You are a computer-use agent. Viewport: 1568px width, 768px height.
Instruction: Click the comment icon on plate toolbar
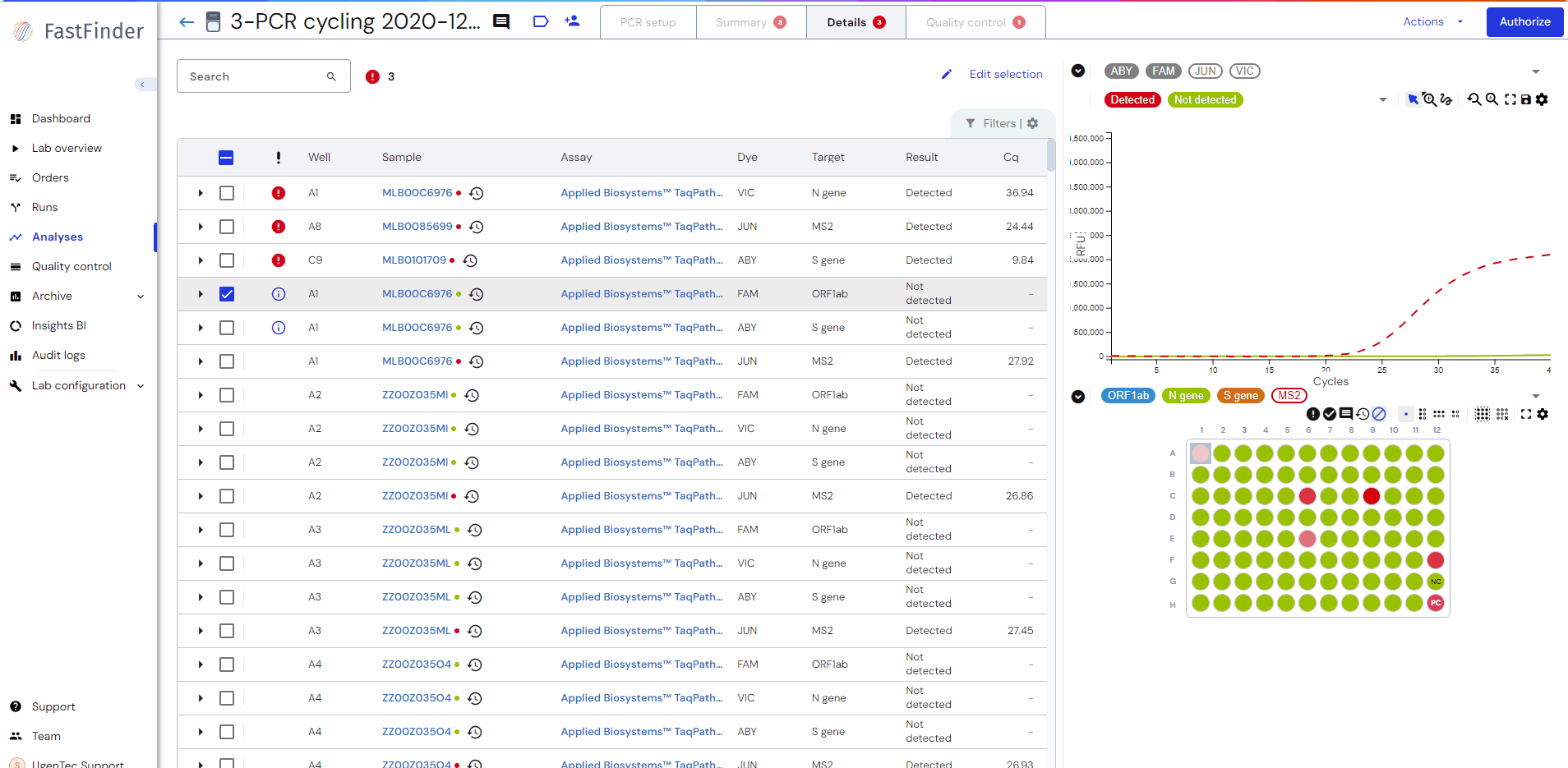coord(1346,414)
